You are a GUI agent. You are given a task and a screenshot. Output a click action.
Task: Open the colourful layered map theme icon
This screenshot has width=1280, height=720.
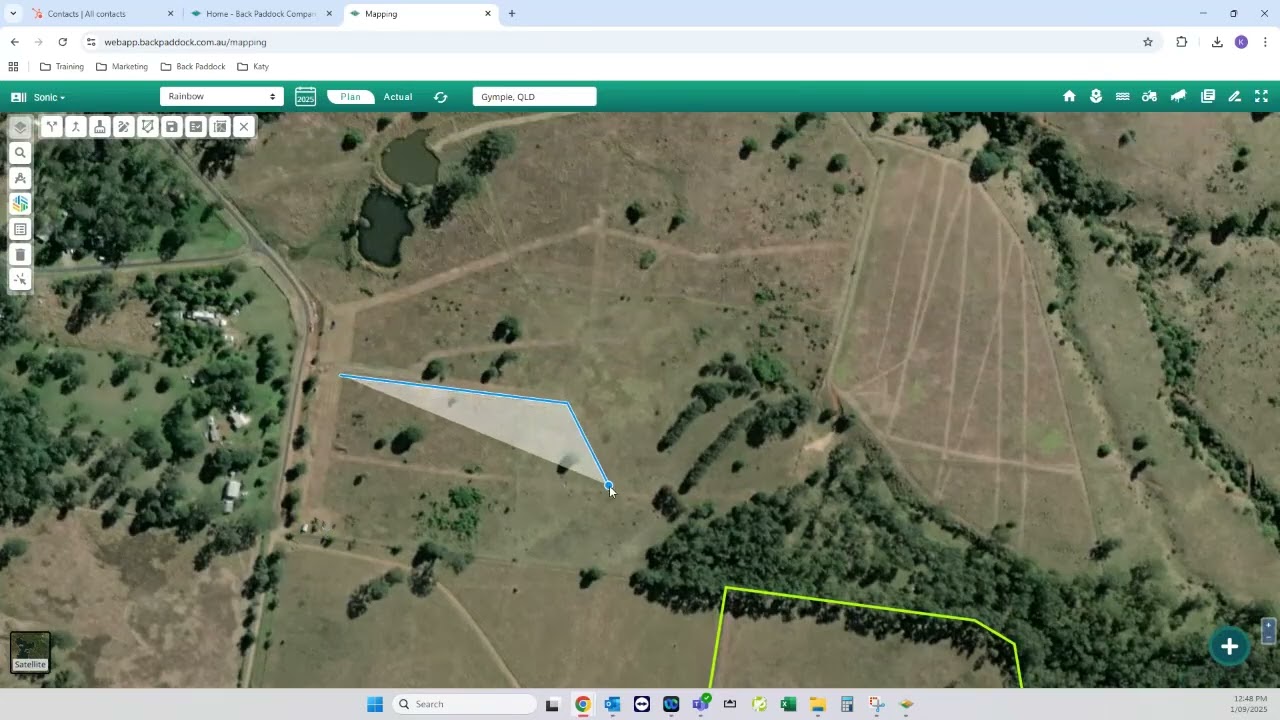[20, 203]
